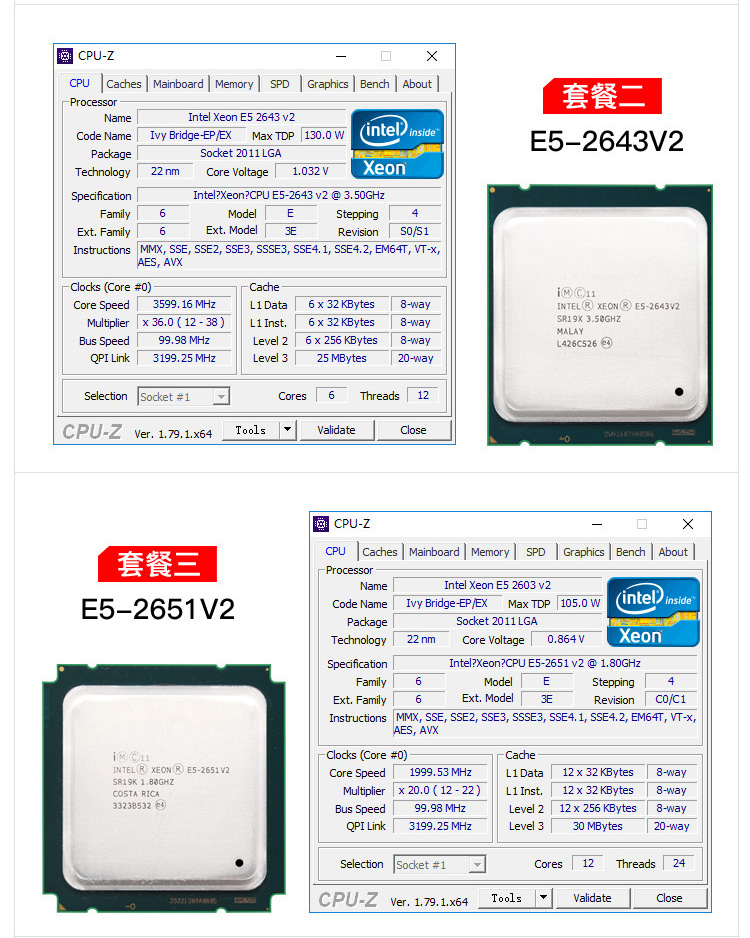Click Specification 'E5-2651 v2 @ 1.80GHz' field
This screenshot has height=938, width=750.
click(545, 663)
